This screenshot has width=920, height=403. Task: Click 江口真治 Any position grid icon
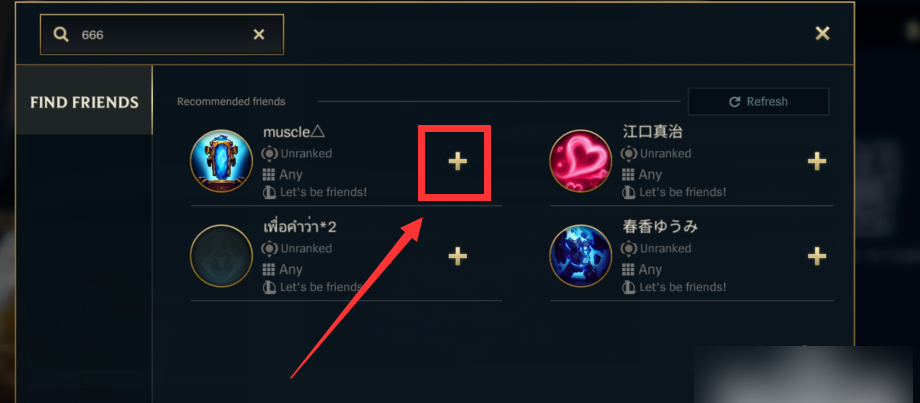[x=628, y=174]
